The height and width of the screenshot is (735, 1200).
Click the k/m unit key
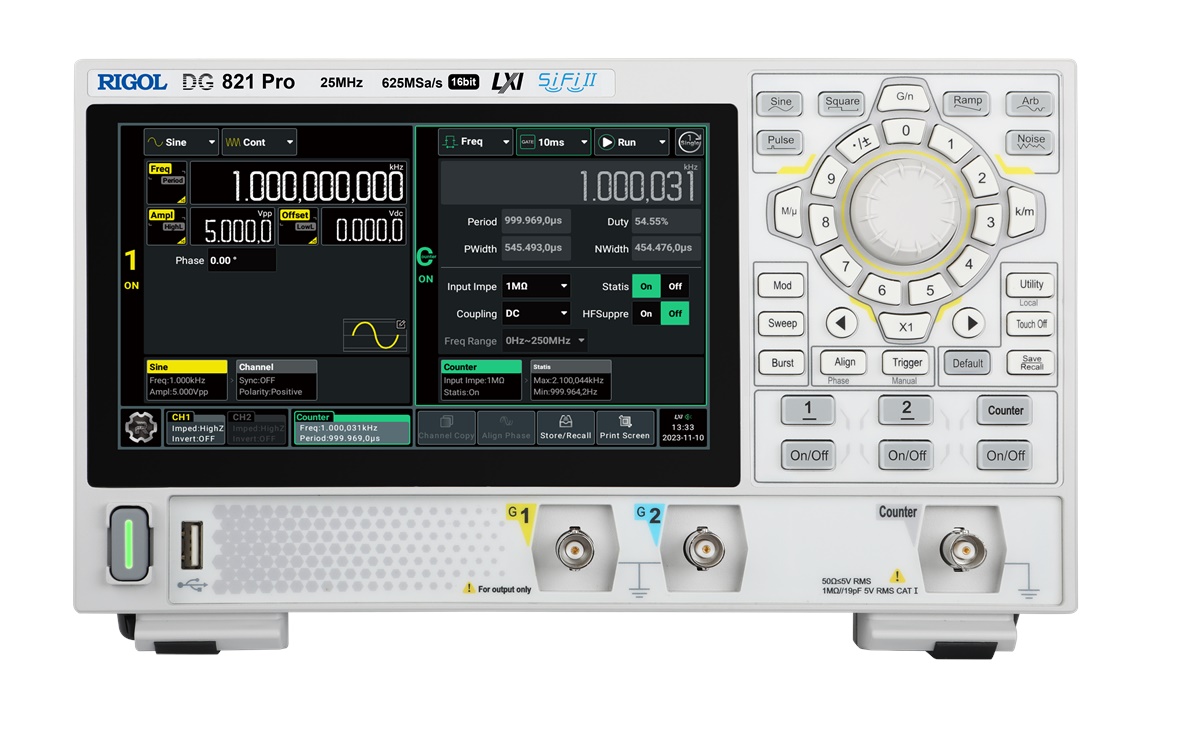1024,212
